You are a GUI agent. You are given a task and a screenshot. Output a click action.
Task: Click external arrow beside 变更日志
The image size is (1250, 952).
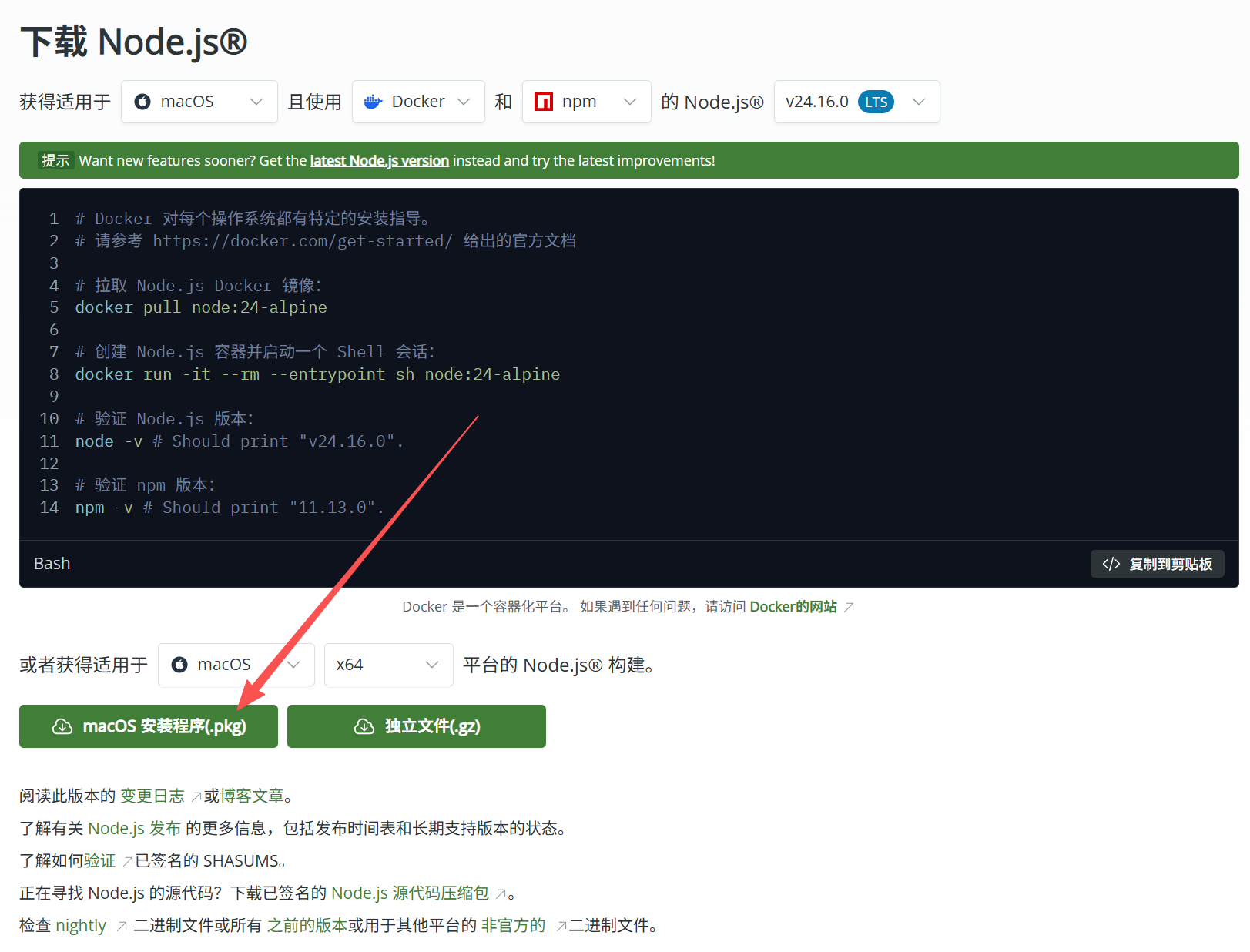point(196,796)
